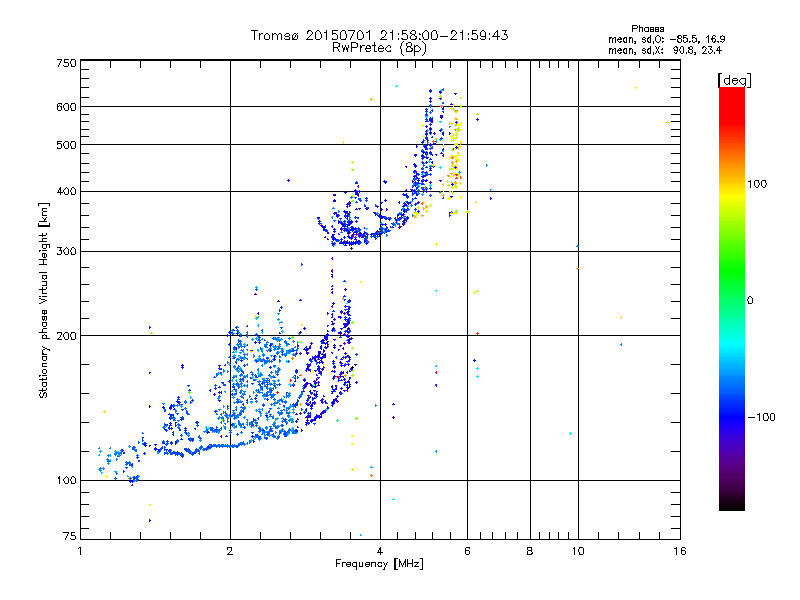Click the x-axis label '8'

(x=530, y=551)
